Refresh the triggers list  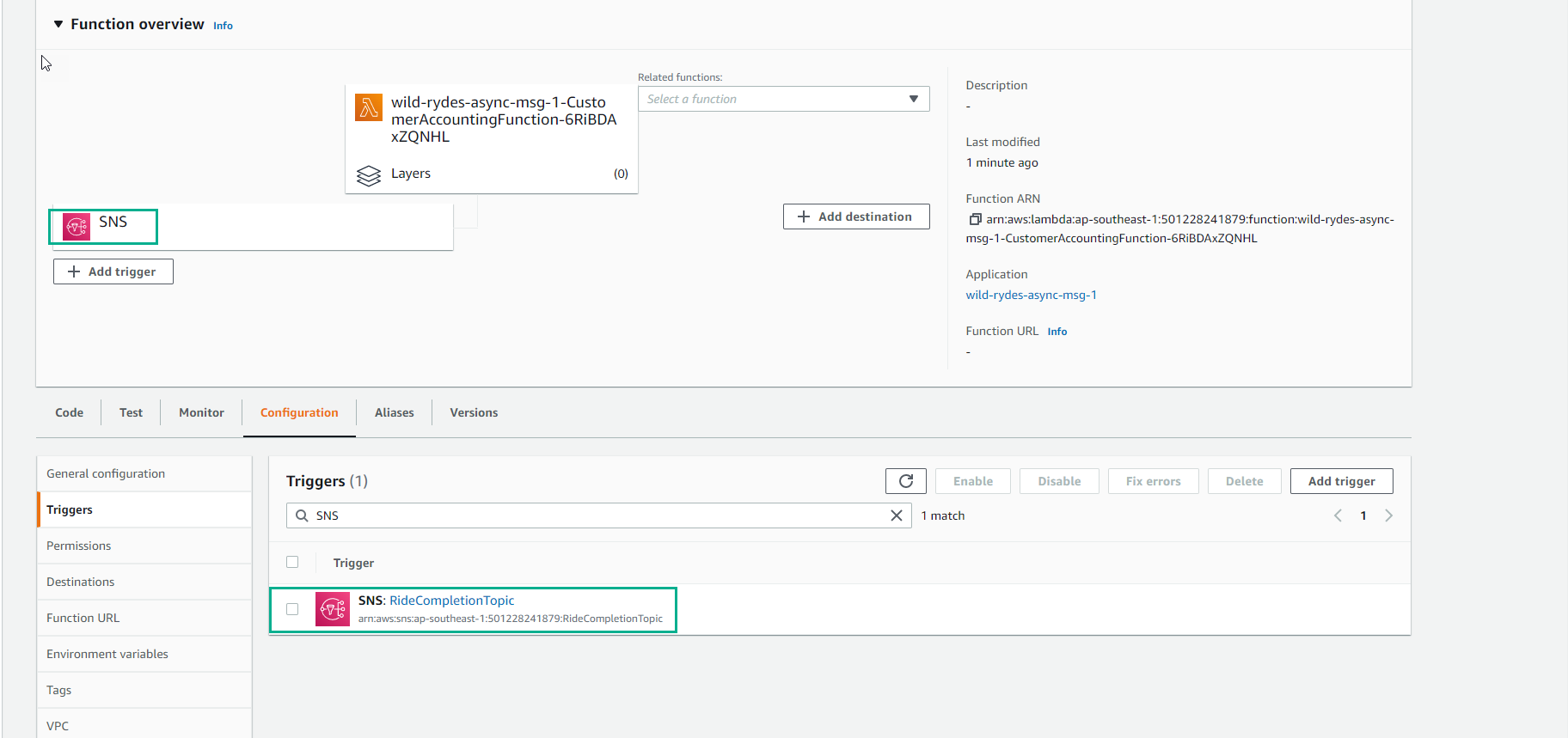[x=905, y=481]
